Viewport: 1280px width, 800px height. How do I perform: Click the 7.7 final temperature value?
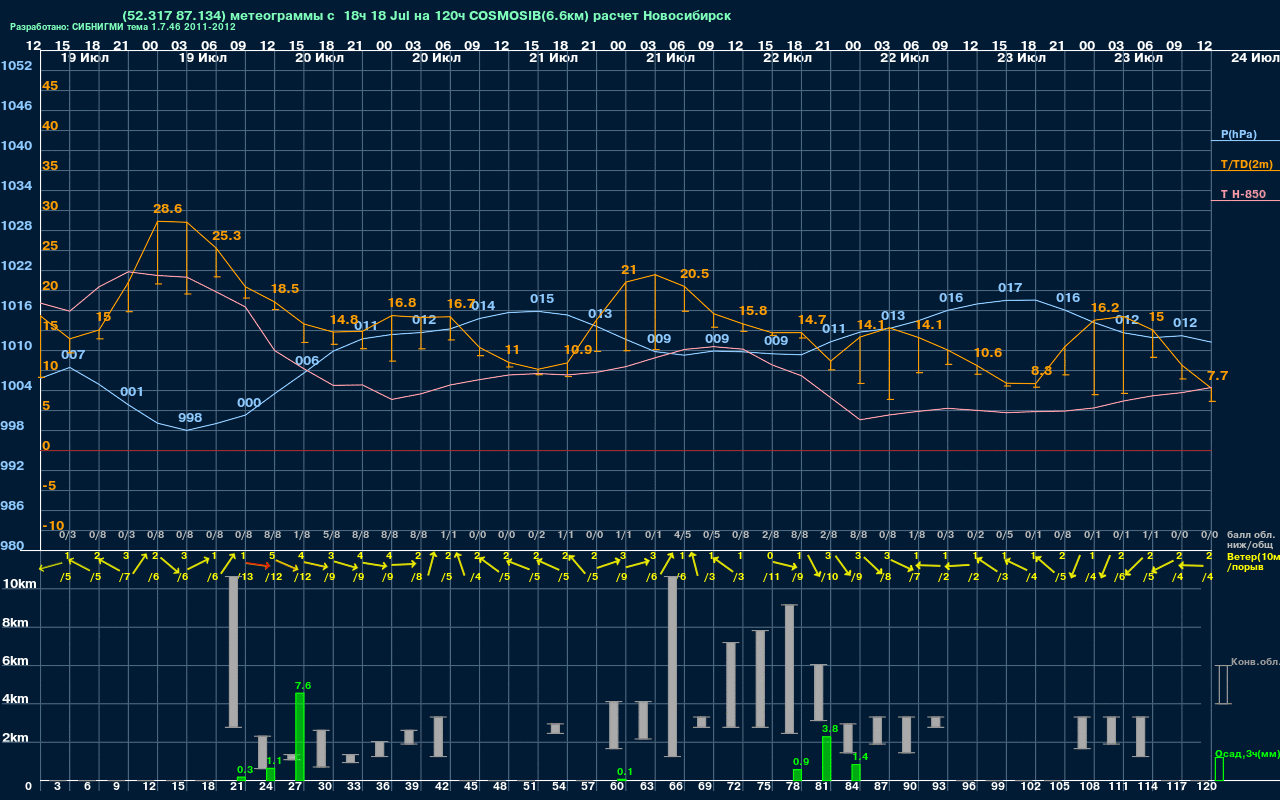[1218, 376]
